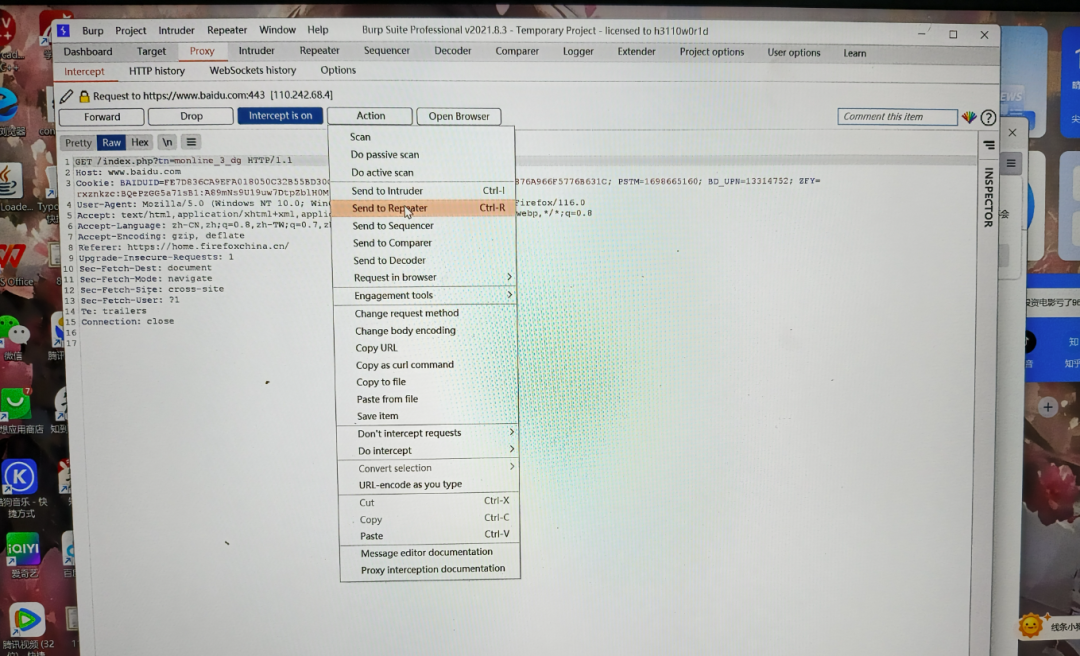Viewport: 1080px width, 656px height.
Task: Choose Copy URL
Action: [x=426, y=348]
